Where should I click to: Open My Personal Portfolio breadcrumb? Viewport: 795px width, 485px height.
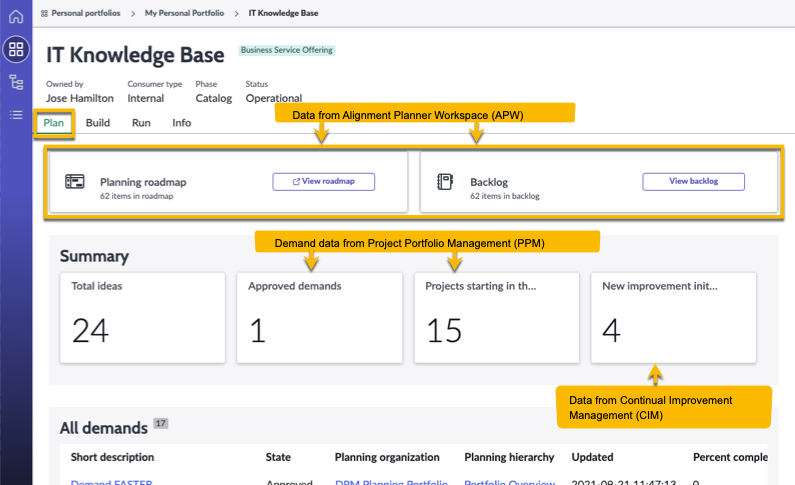click(x=184, y=13)
